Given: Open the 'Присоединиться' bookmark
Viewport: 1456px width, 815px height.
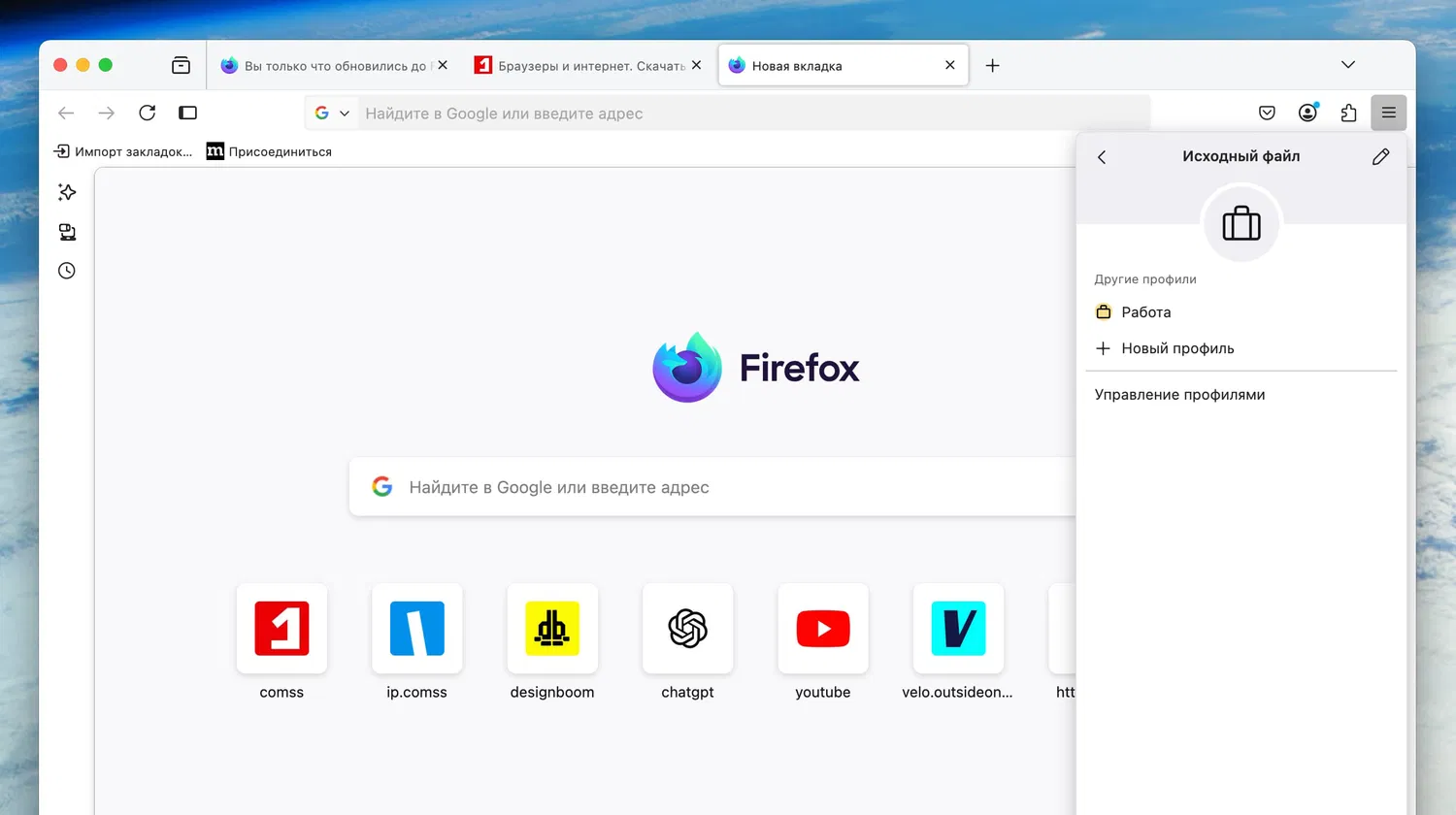Looking at the screenshot, I should [x=269, y=151].
